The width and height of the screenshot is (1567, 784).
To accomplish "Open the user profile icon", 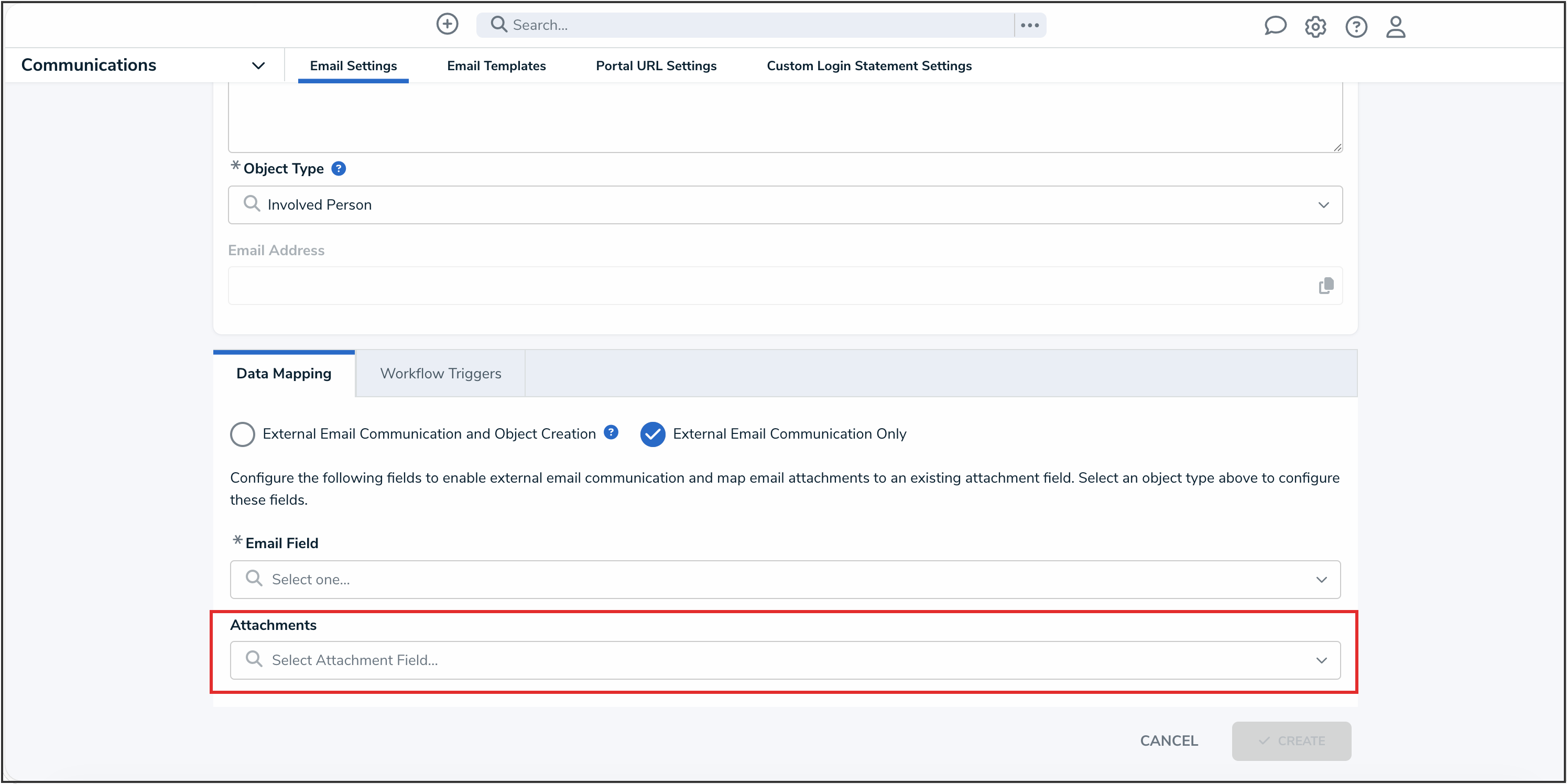I will tap(1396, 27).
